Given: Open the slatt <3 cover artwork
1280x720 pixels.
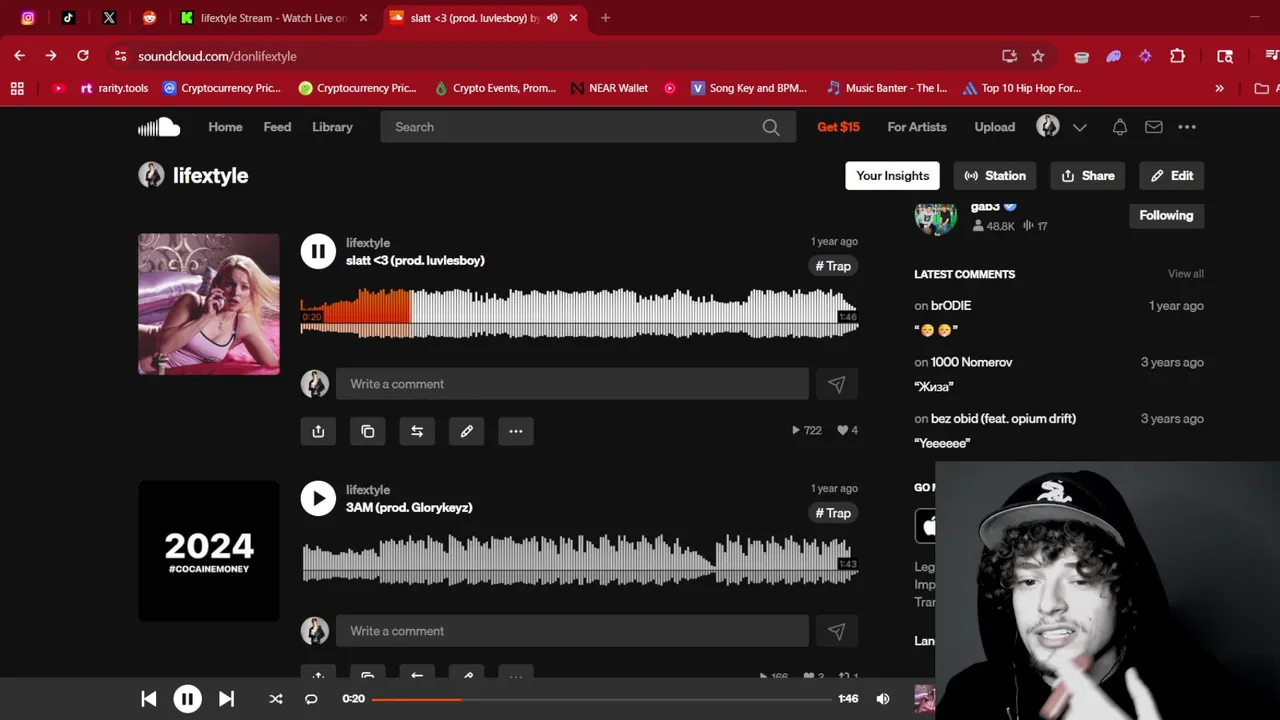Looking at the screenshot, I should (x=209, y=304).
